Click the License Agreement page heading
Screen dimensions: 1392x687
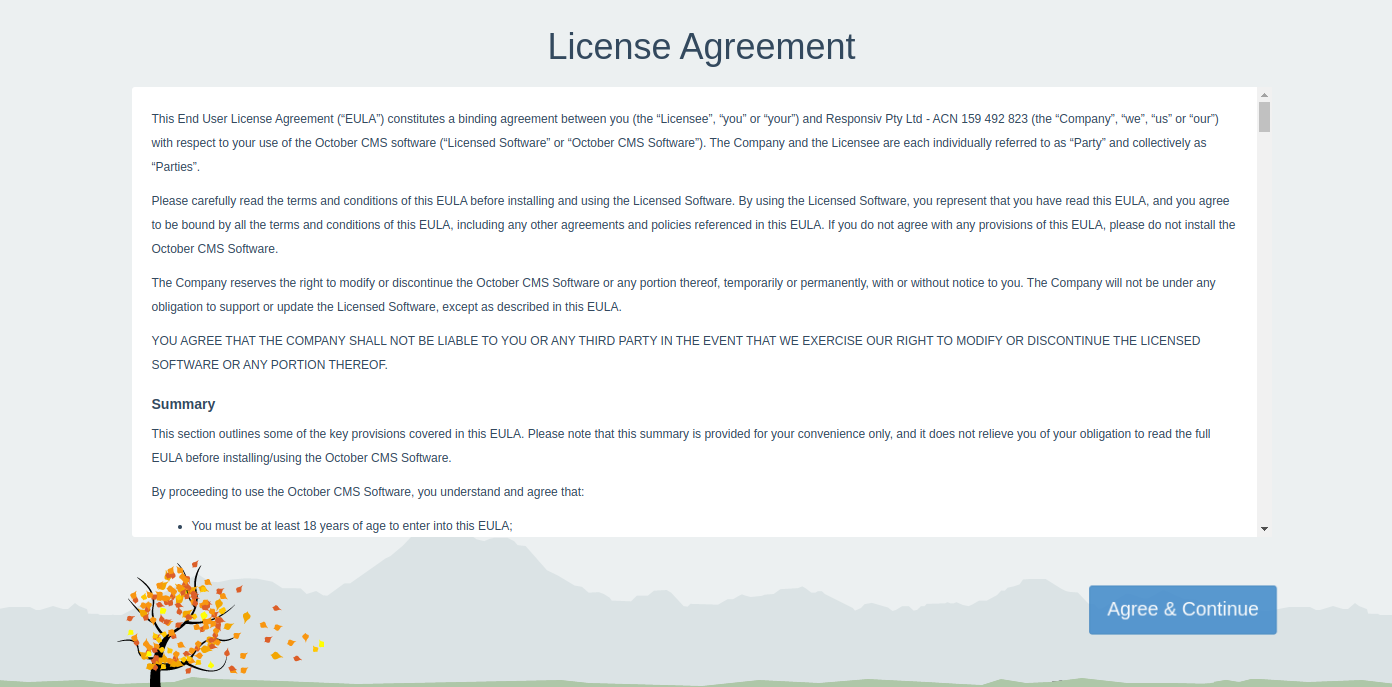701,47
